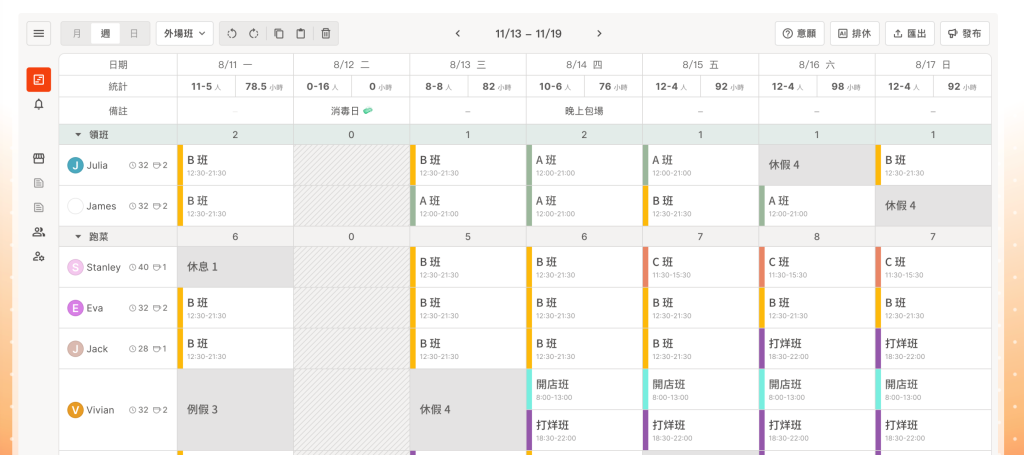Click the undo icon in toolbar
Screen dimensions: 1024x455
(232, 33)
